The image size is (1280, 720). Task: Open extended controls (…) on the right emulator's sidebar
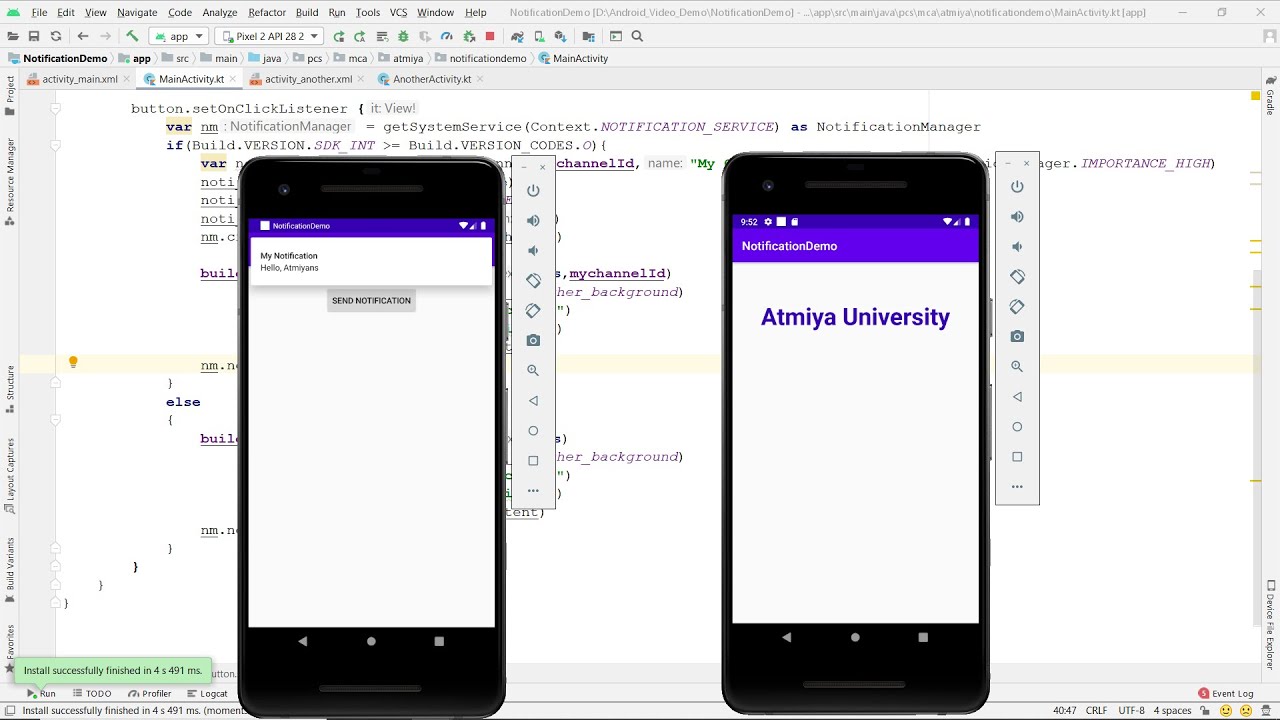pyautogui.click(x=1017, y=486)
